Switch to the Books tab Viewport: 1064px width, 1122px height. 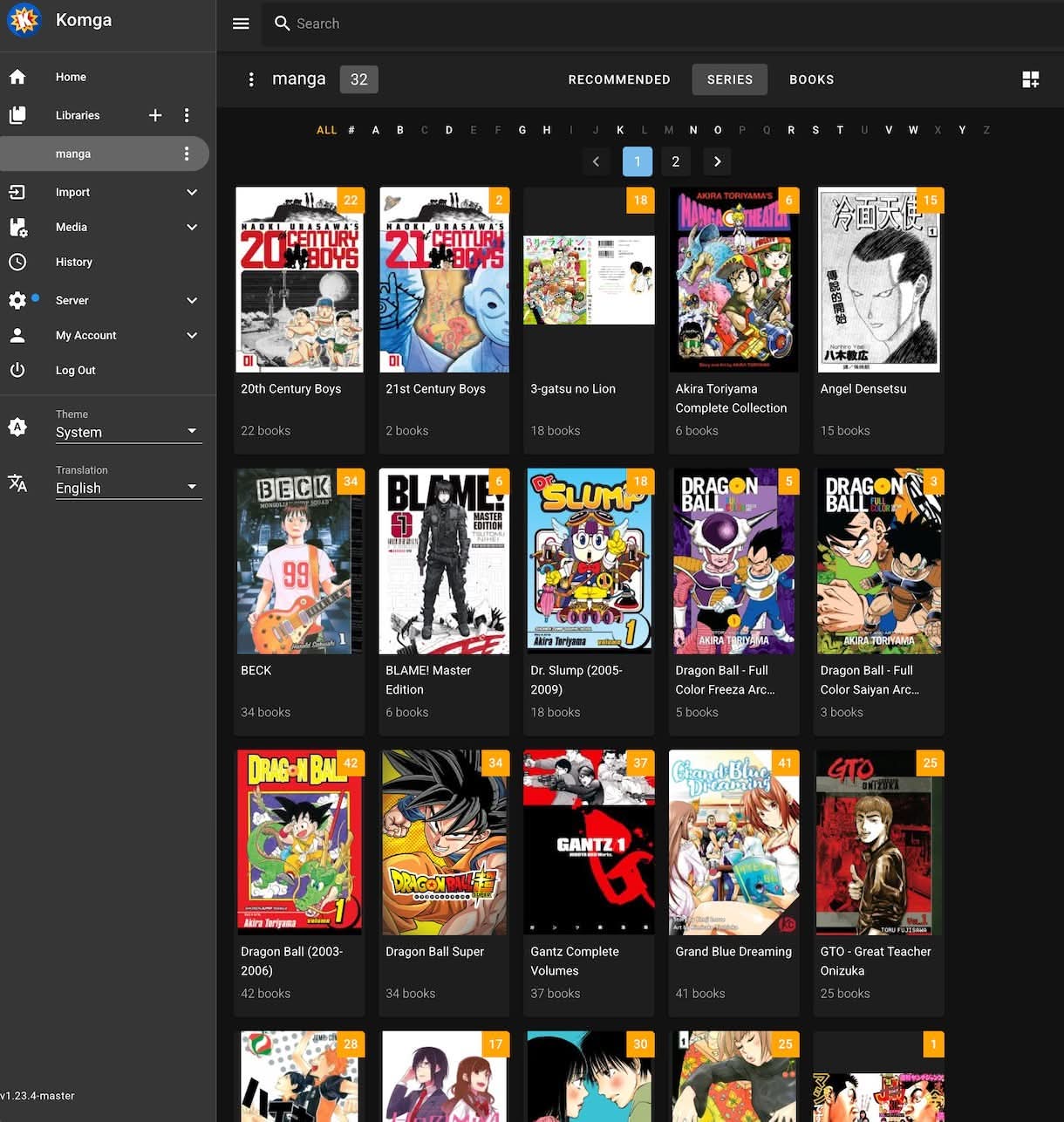(x=811, y=79)
